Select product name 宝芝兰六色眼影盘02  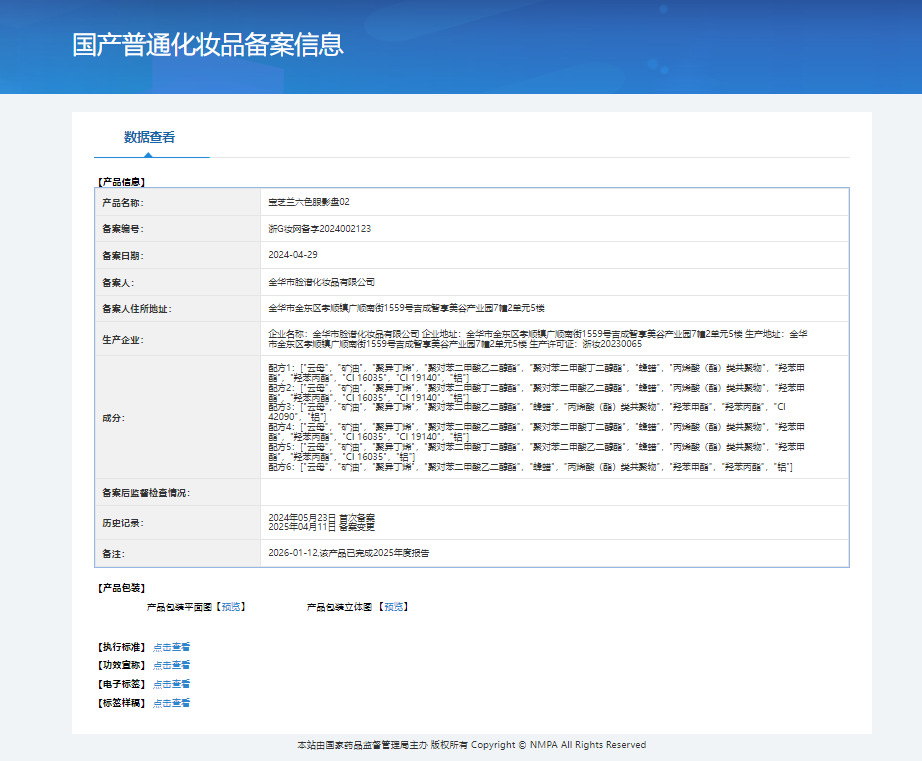pos(309,202)
